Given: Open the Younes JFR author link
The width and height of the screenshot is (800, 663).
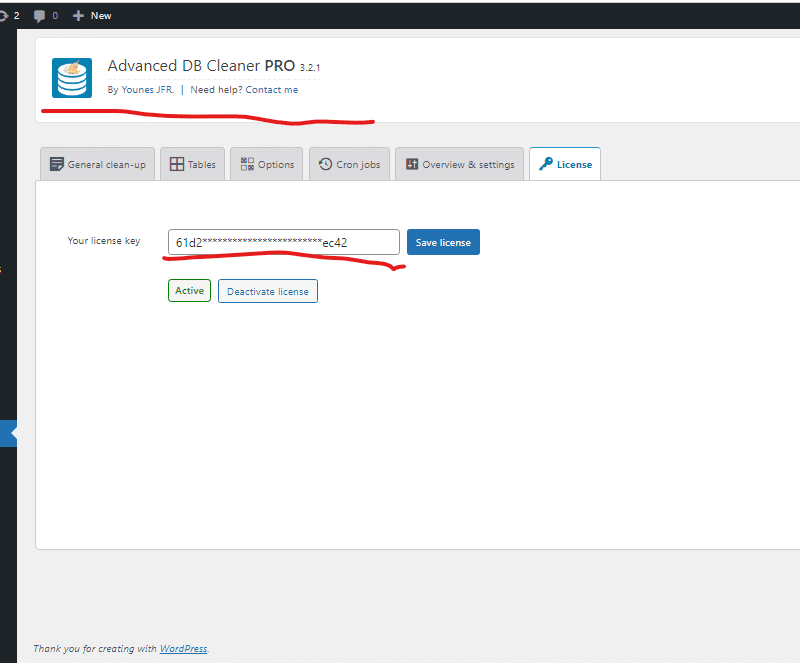Looking at the screenshot, I should [x=148, y=90].
